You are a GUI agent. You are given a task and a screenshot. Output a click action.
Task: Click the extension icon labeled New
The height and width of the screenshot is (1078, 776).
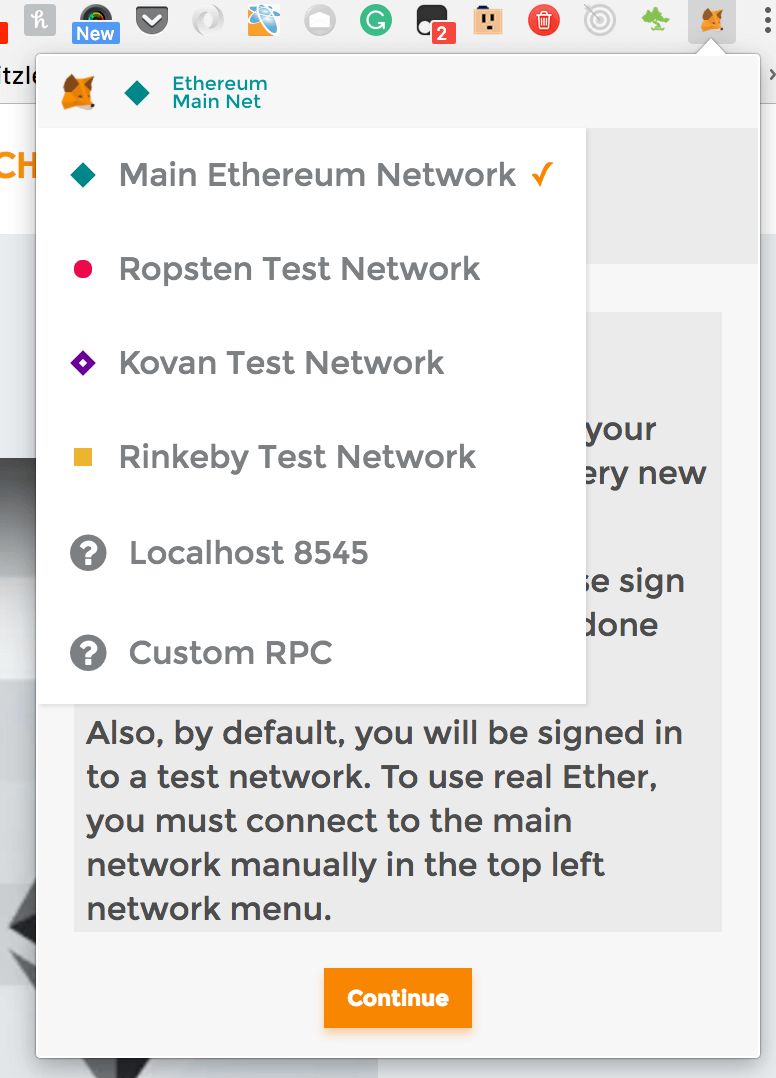coord(96,23)
